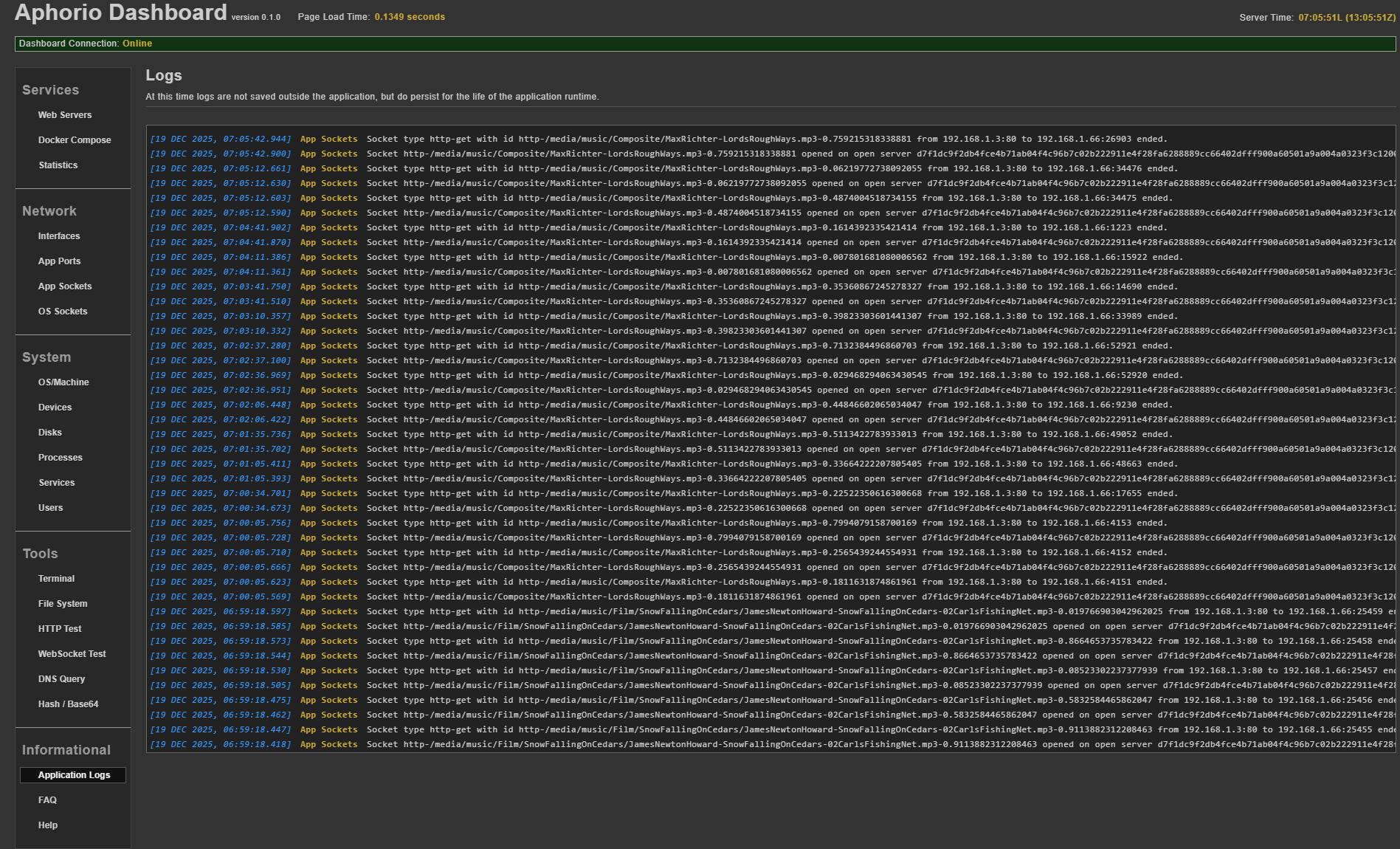The height and width of the screenshot is (849, 1400).
Task: Open the Statistics page
Action: [x=58, y=165]
